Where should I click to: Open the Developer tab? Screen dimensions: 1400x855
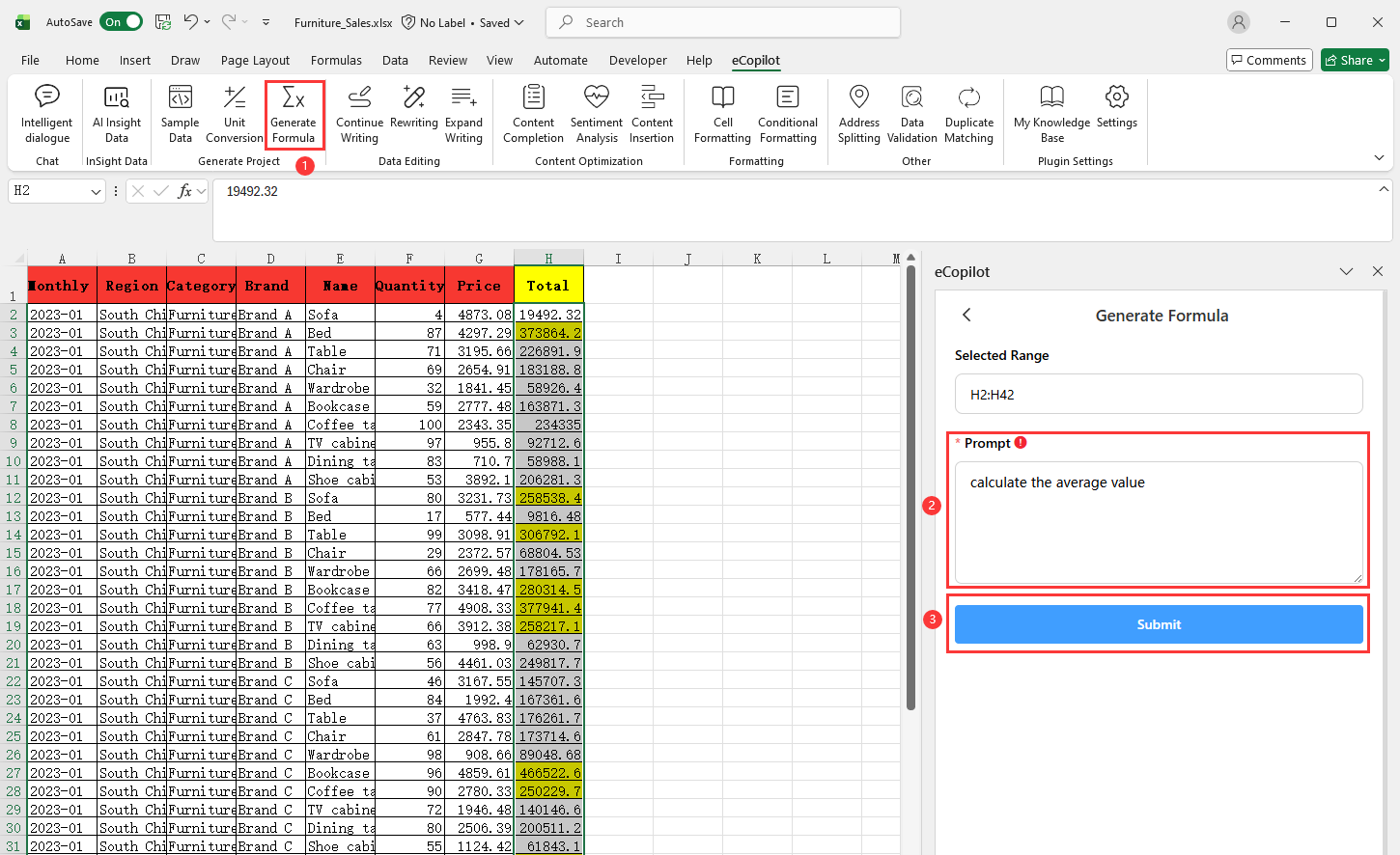tap(637, 59)
